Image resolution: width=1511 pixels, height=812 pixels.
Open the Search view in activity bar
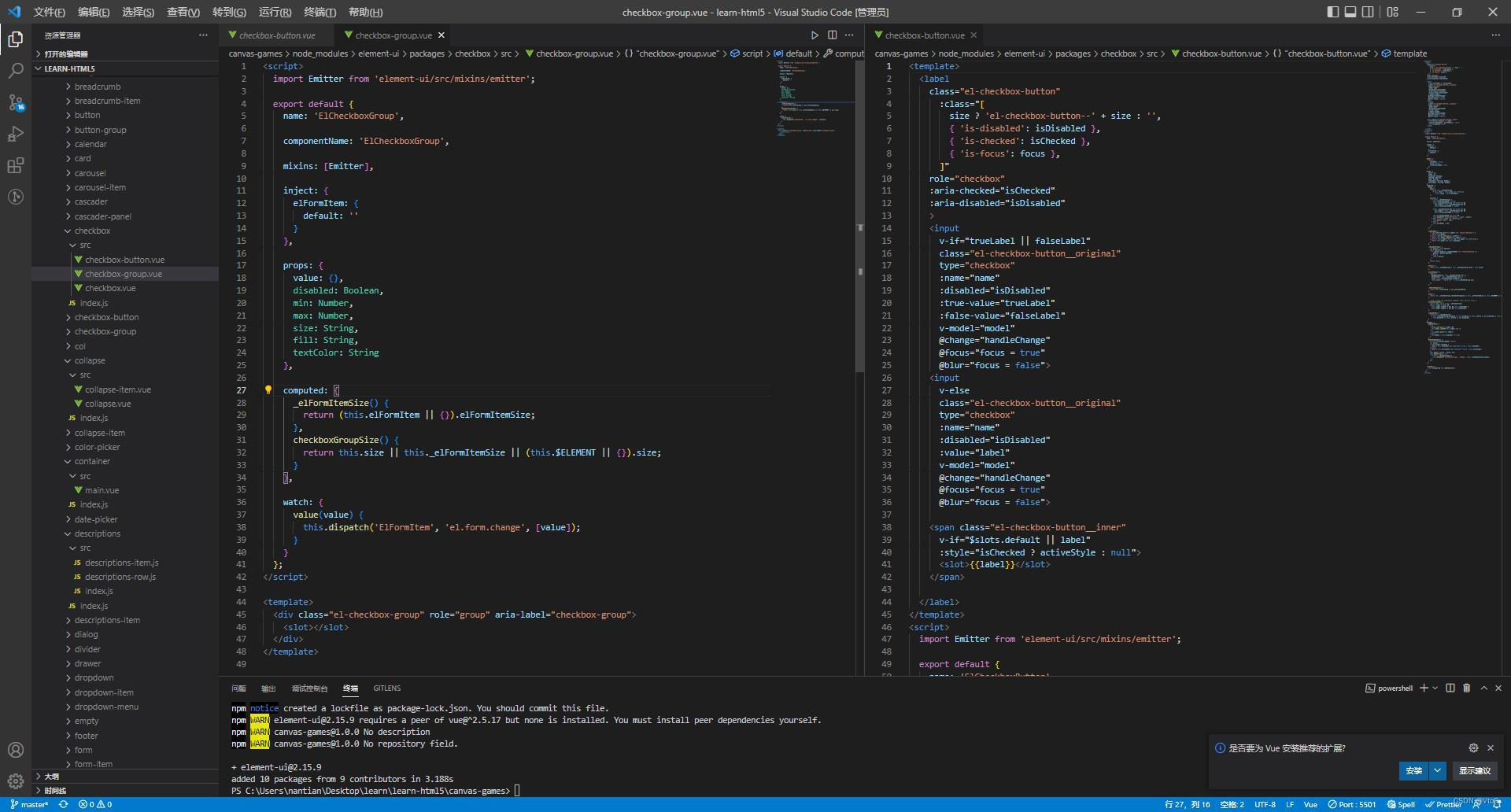[16, 71]
